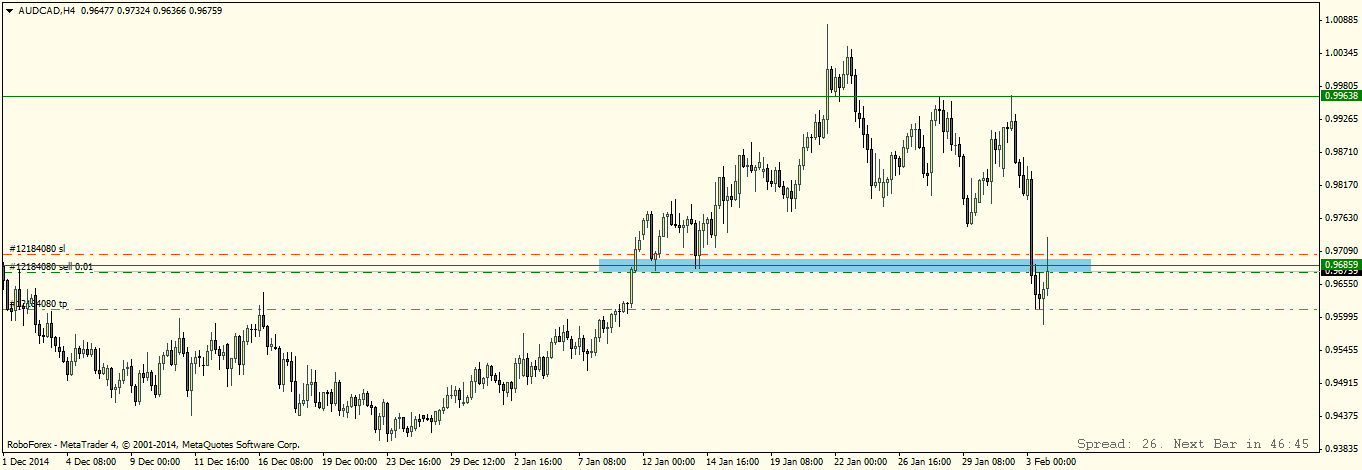Viewport: 1362px width, 470px height.
Task: Click the 0.99265 price scale label
Action: pos(1341,119)
